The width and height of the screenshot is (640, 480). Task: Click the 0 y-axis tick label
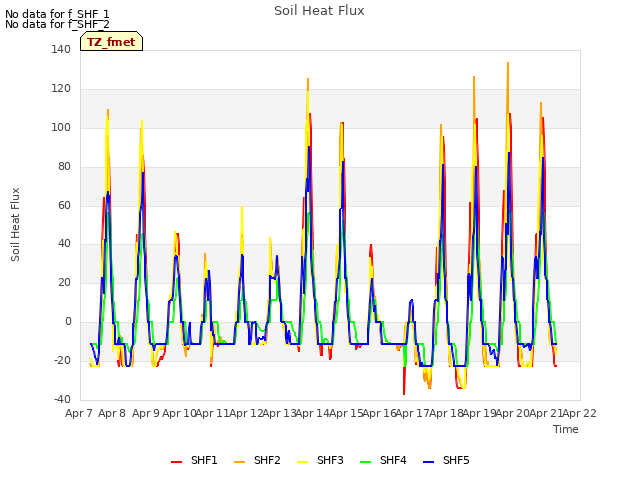click(x=68, y=322)
